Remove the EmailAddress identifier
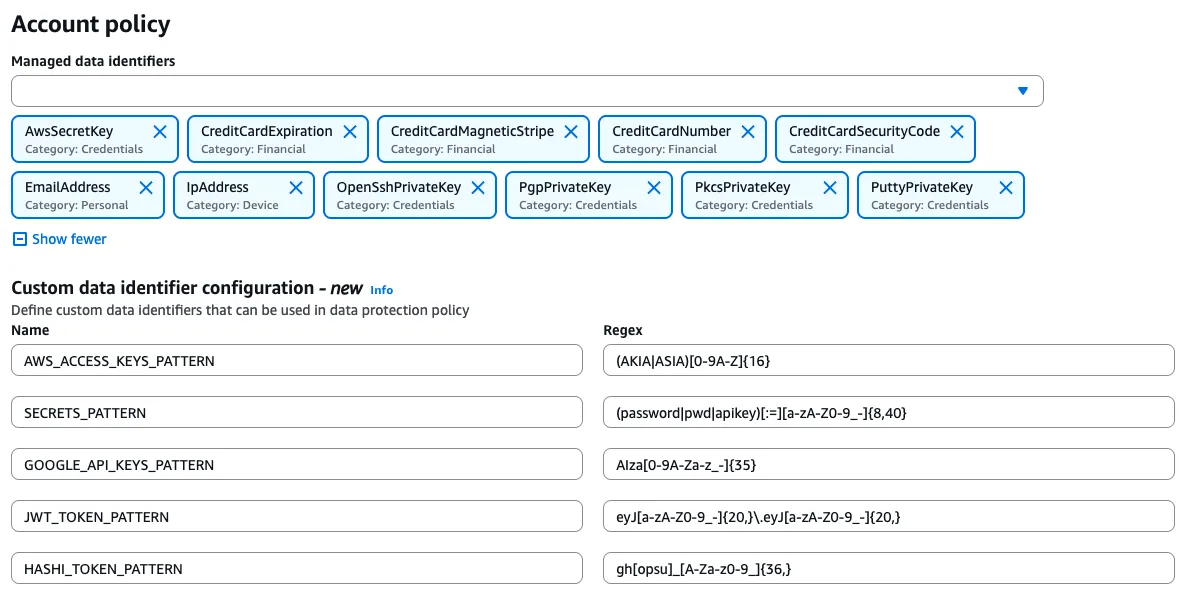Image resolution: width=1183 pixels, height=597 pixels. (x=146, y=187)
